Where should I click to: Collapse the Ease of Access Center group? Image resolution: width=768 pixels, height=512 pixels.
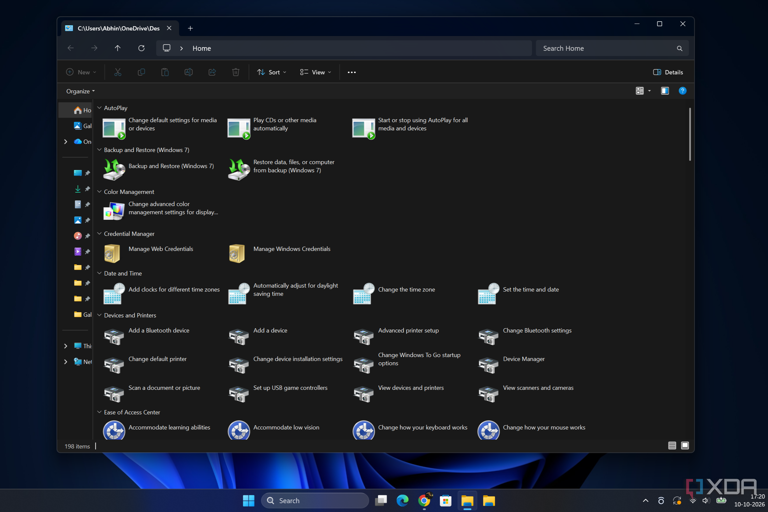click(99, 413)
